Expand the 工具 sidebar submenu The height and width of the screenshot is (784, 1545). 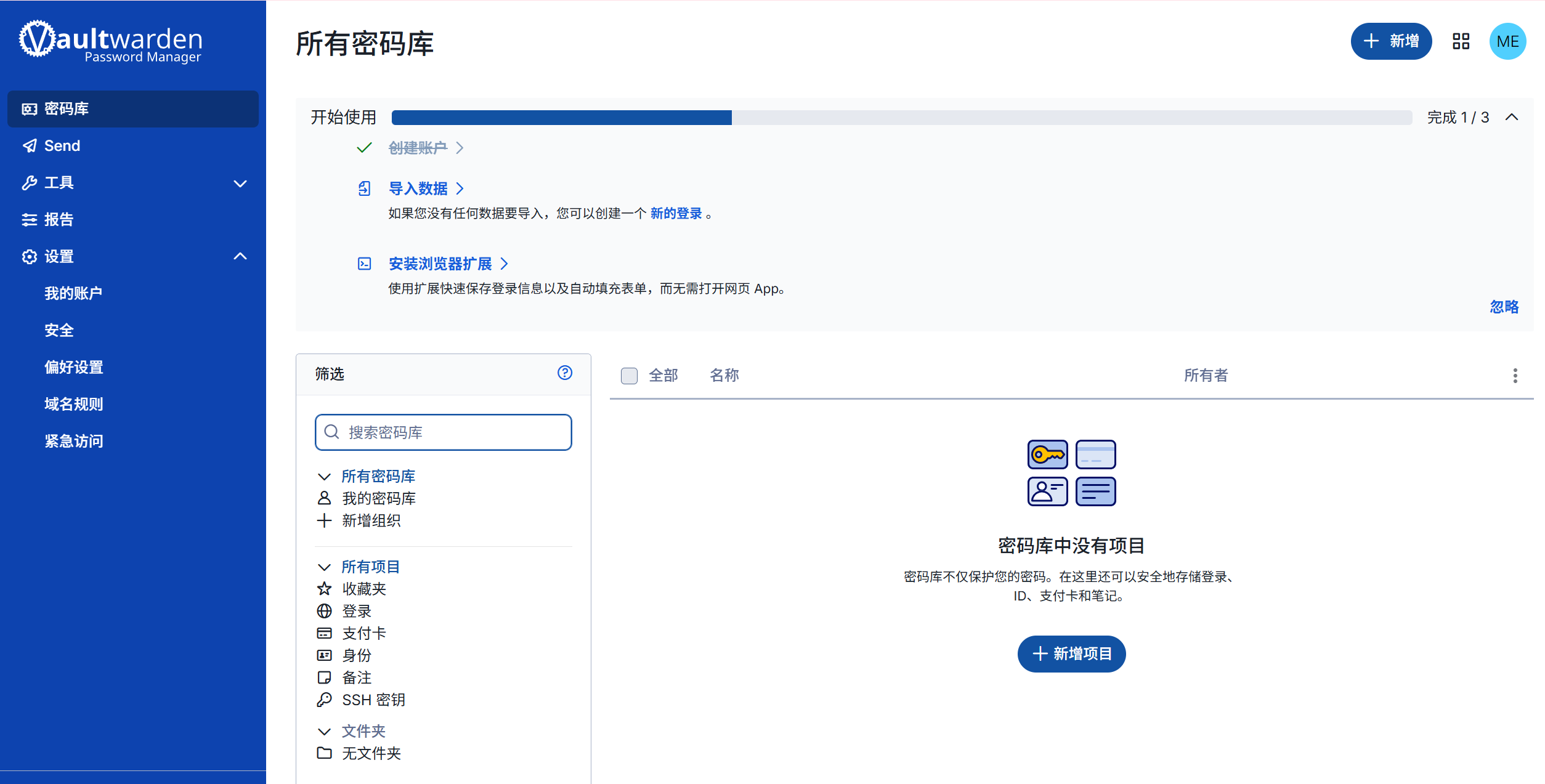point(240,183)
